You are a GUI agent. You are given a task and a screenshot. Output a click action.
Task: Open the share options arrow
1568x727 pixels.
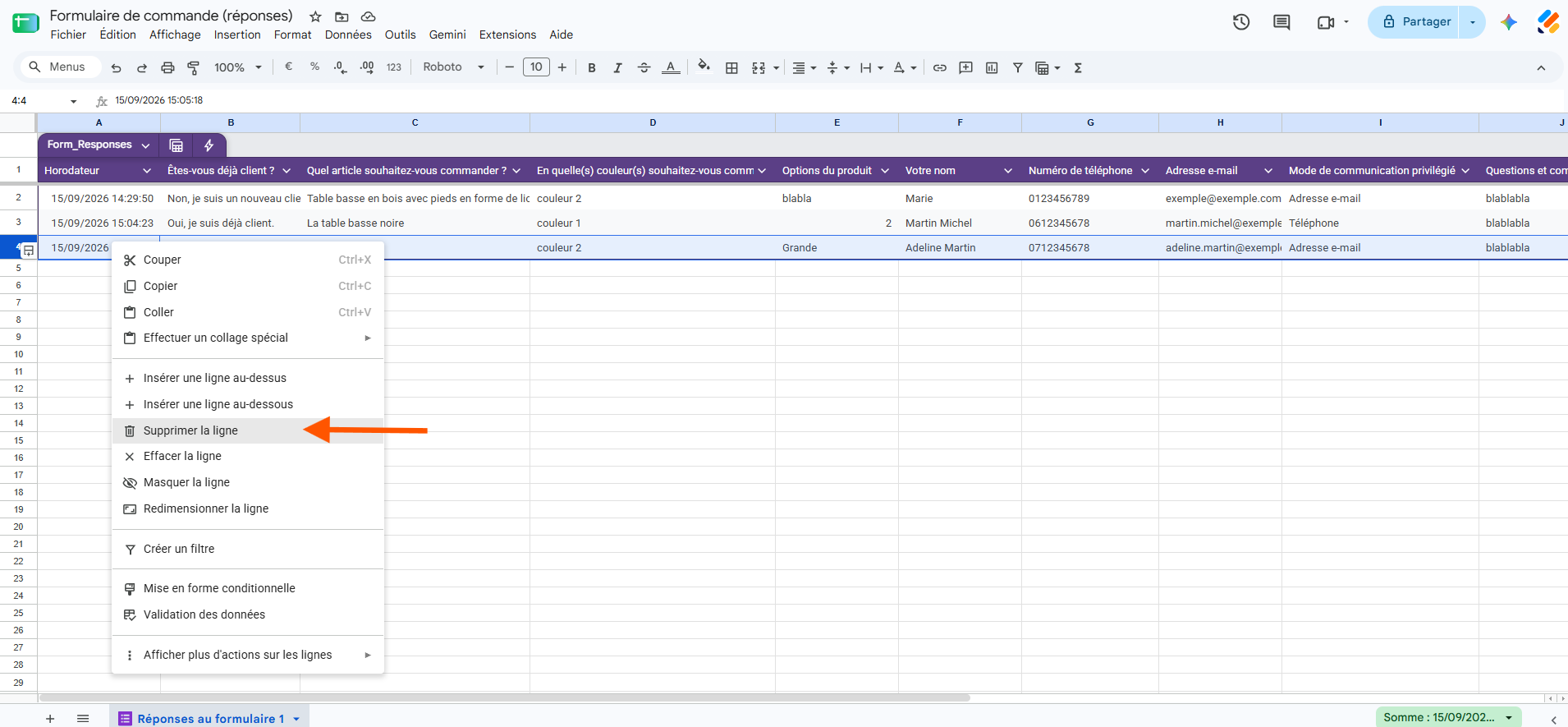tap(1473, 22)
